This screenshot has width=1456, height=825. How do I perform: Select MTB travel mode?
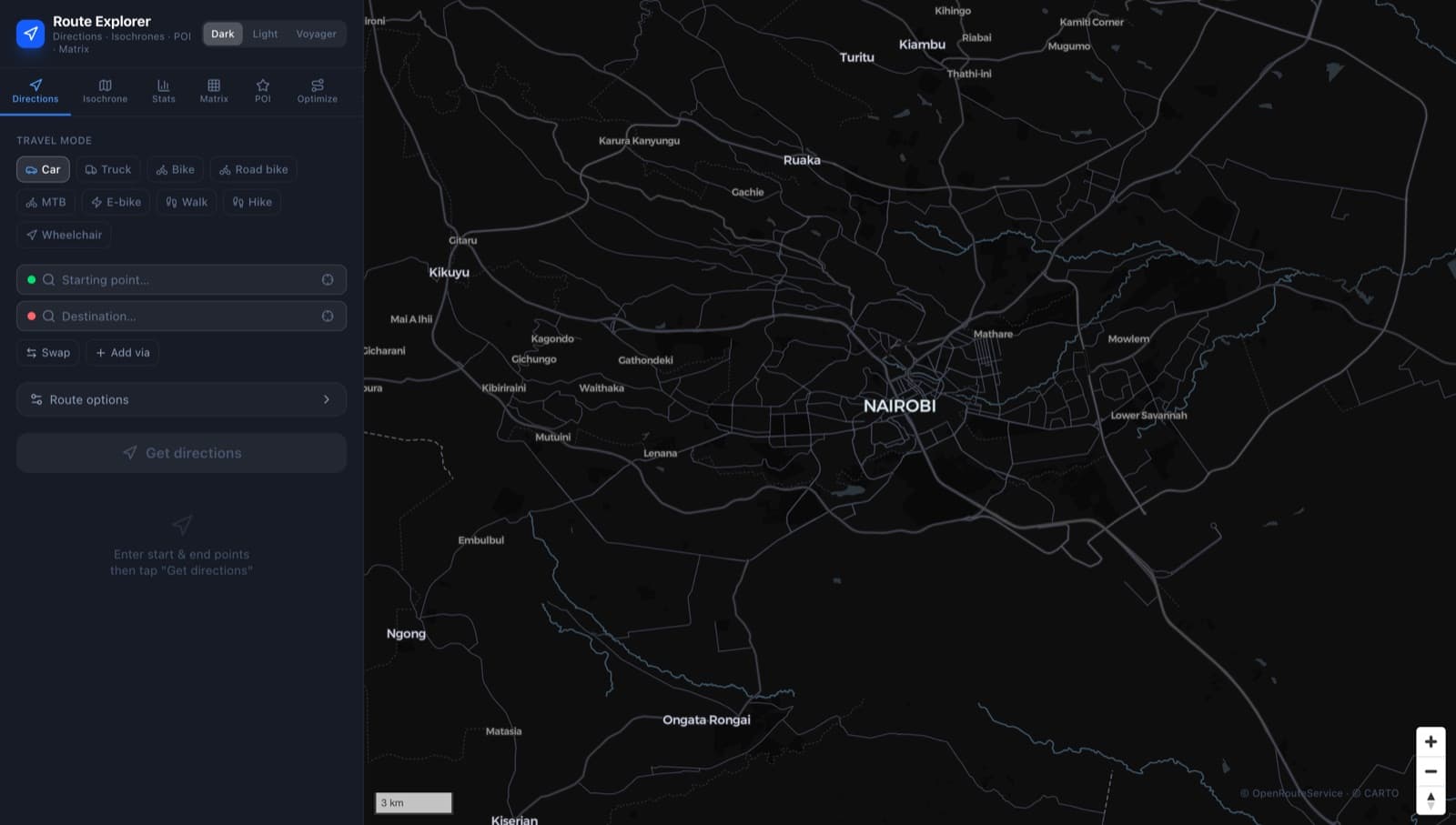(45, 202)
